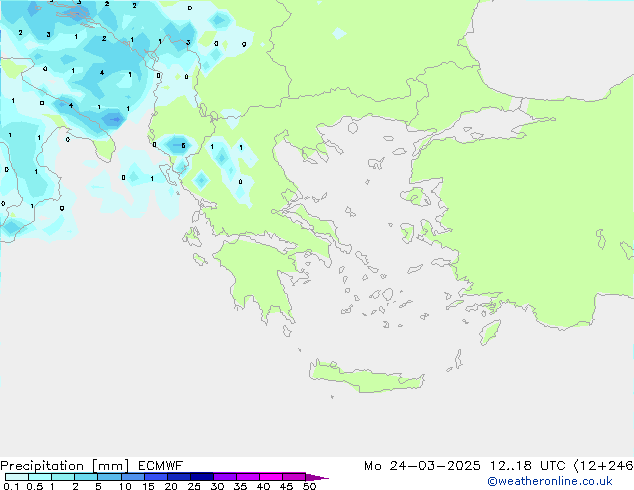Screen dimensions: 634x490
Task: Click the Peloponnese peninsula on map
Action: coord(259,275)
